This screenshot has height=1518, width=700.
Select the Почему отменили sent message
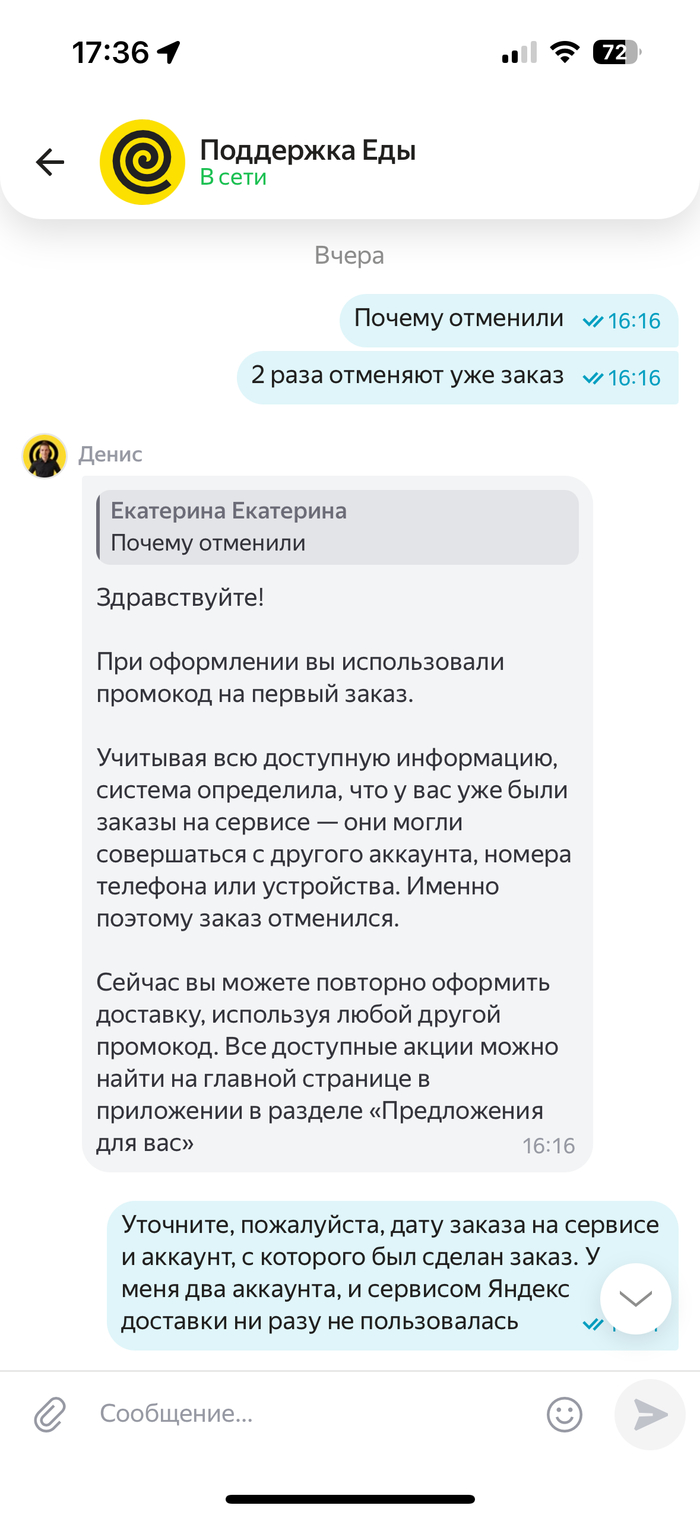click(x=509, y=319)
